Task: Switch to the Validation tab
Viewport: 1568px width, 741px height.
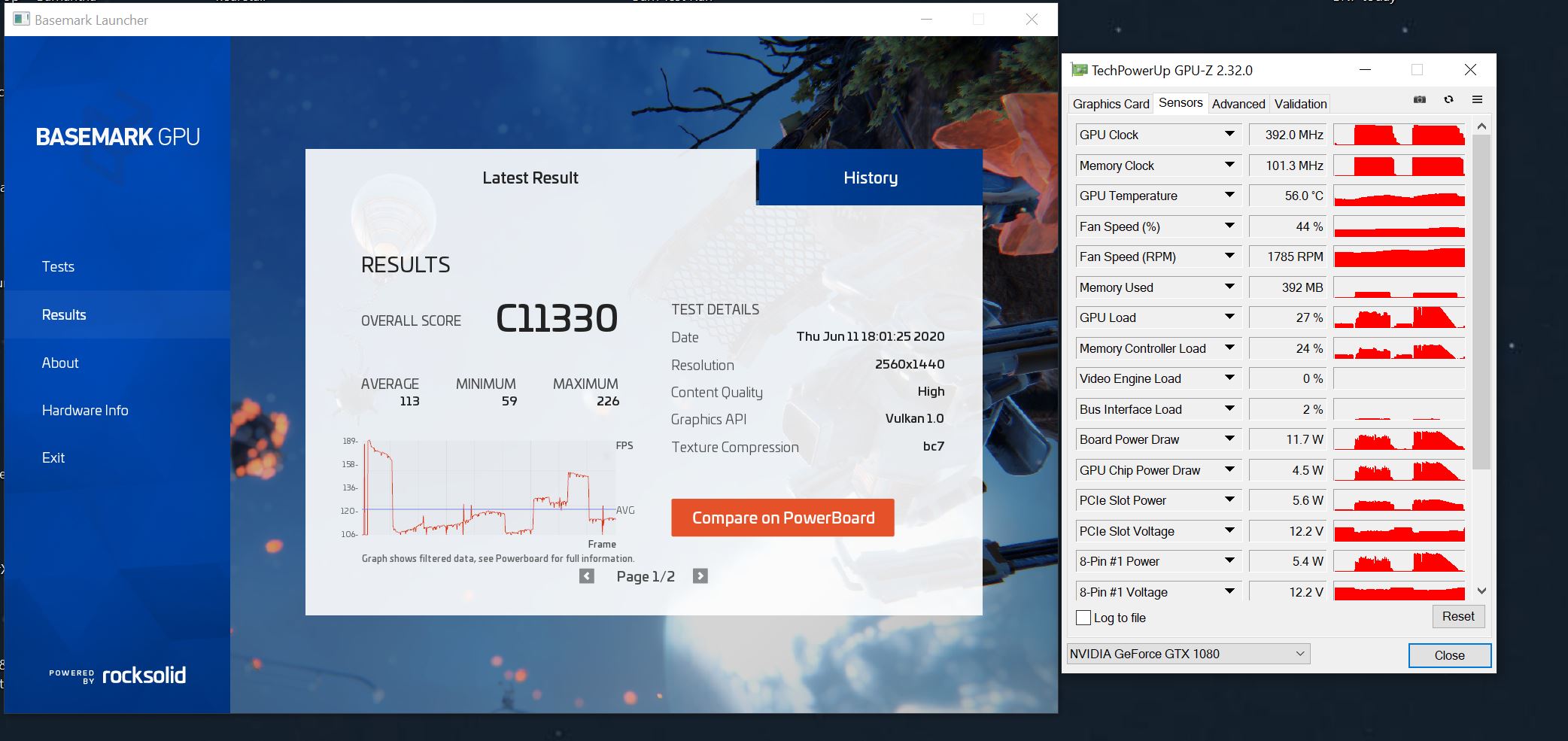Action: (x=1300, y=104)
